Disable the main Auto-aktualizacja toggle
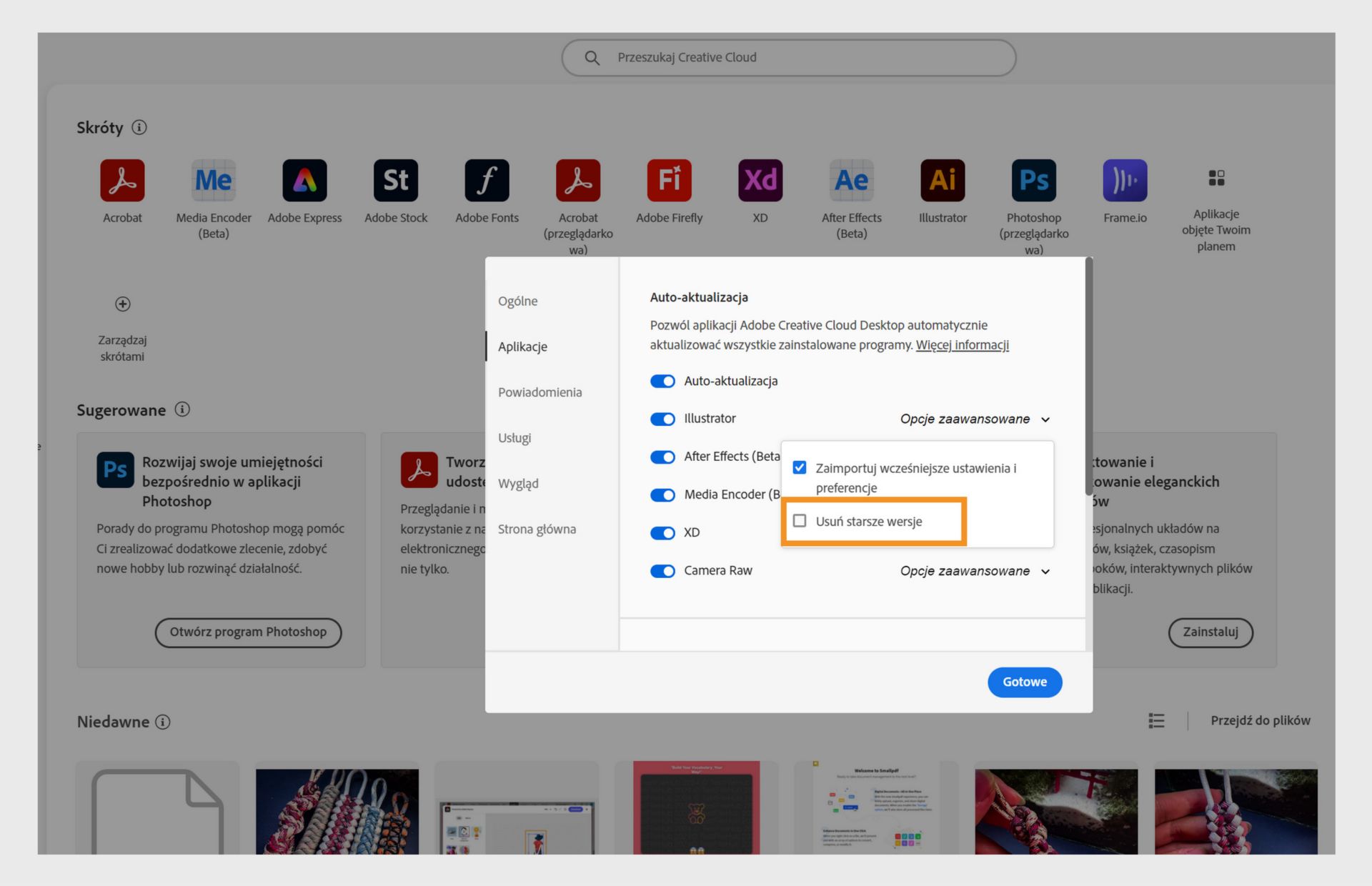This screenshot has height=886, width=1372. click(662, 382)
